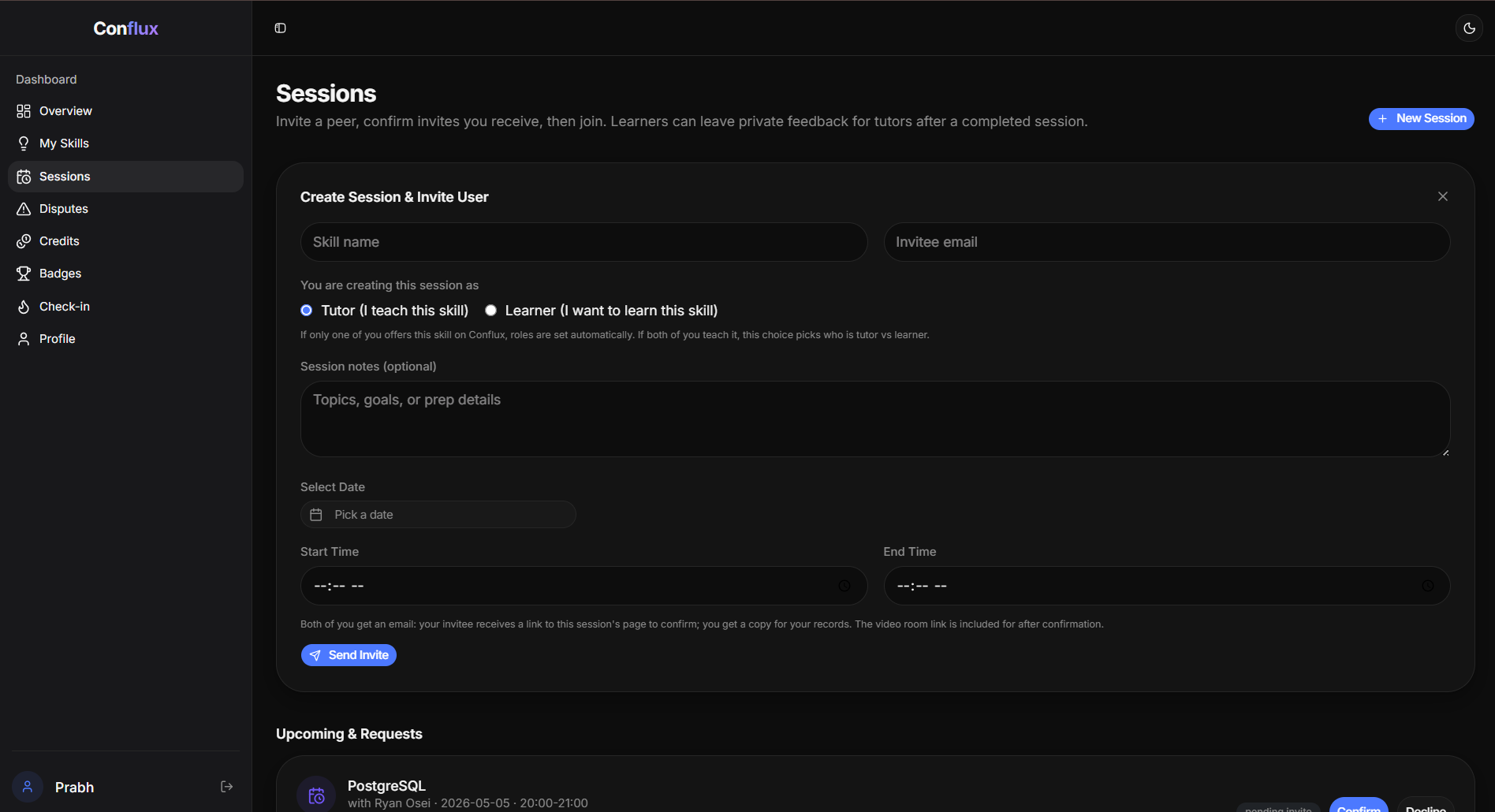Toggle the sidebar collapse icon
Viewport: 1495px width, 812px height.
point(280,28)
